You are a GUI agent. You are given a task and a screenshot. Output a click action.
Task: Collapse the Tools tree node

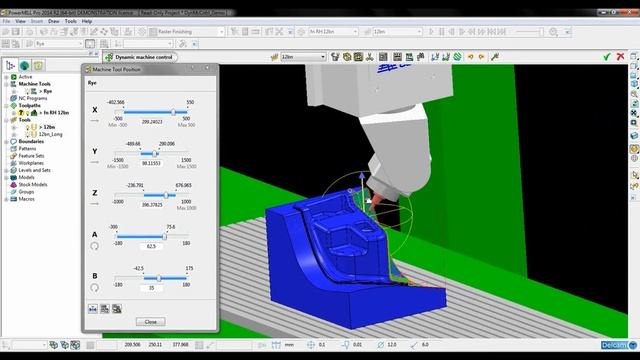6,120
